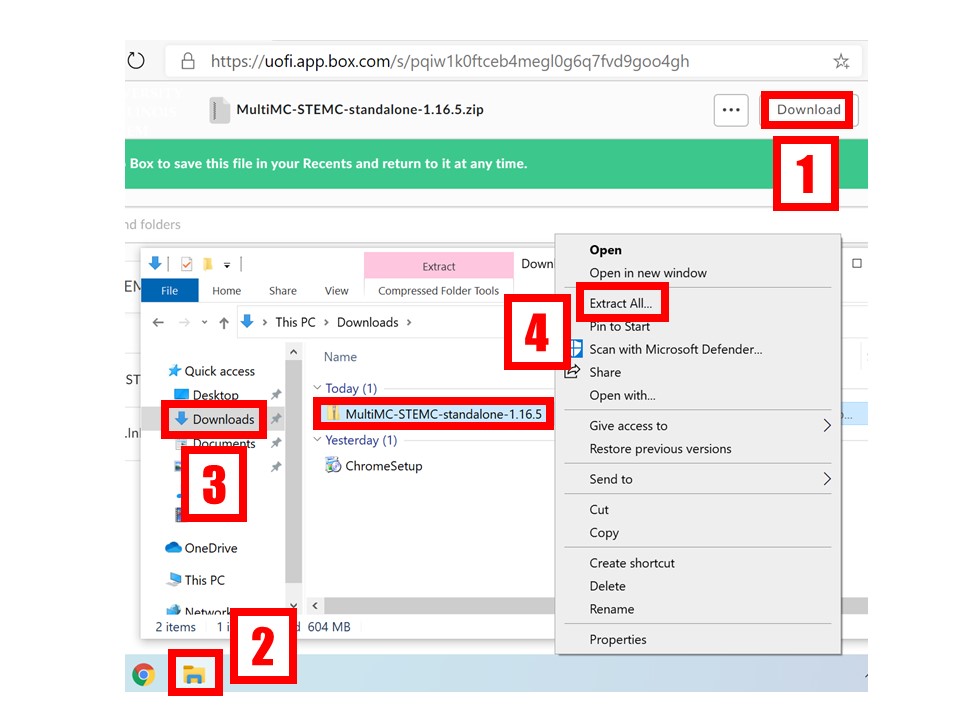Click This PC in address breadcrumb
The width and height of the screenshot is (960, 720).
pyautogui.click(x=295, y=322)
